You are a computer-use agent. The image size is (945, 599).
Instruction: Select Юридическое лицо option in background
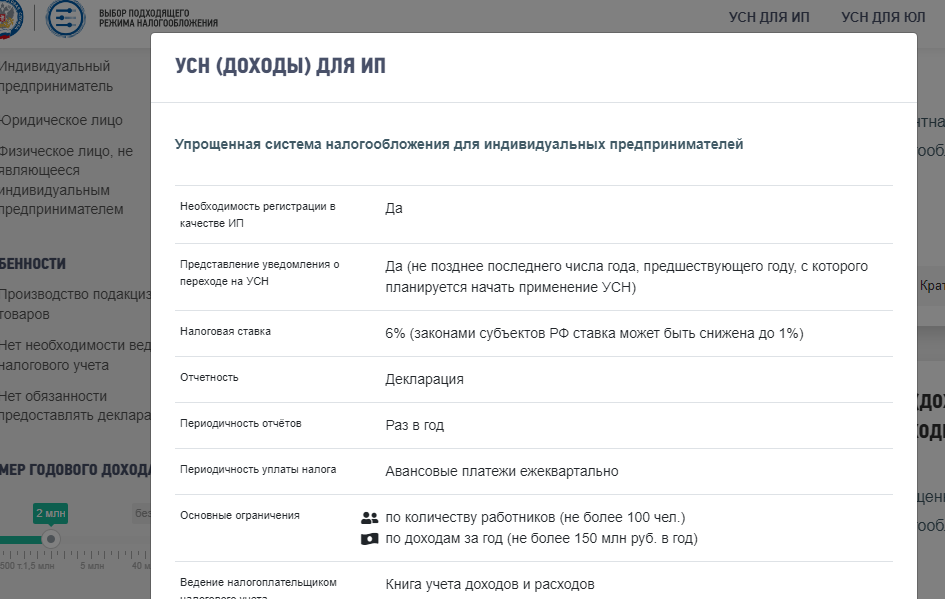pos(61,120)
